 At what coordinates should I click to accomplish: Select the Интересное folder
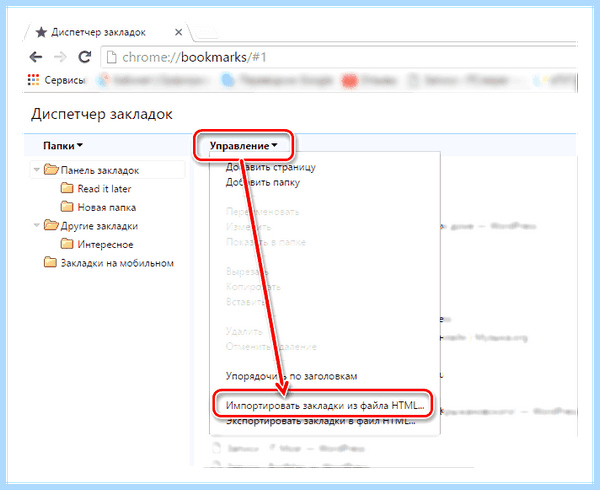[97, 244]
